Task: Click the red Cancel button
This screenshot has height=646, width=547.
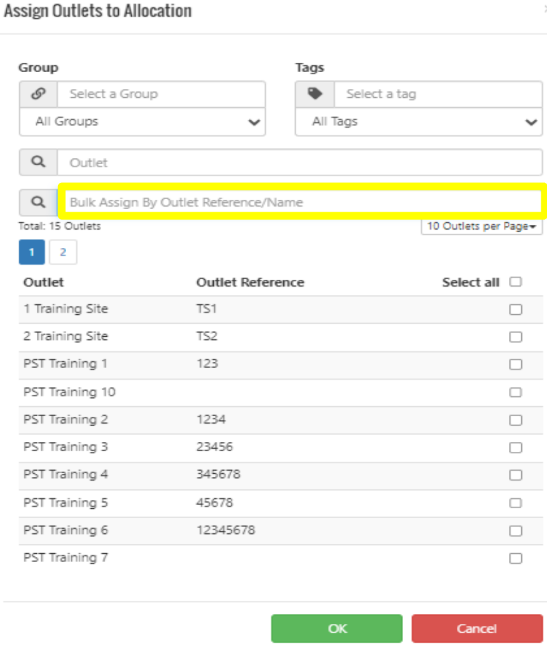Action: [477, 628]
